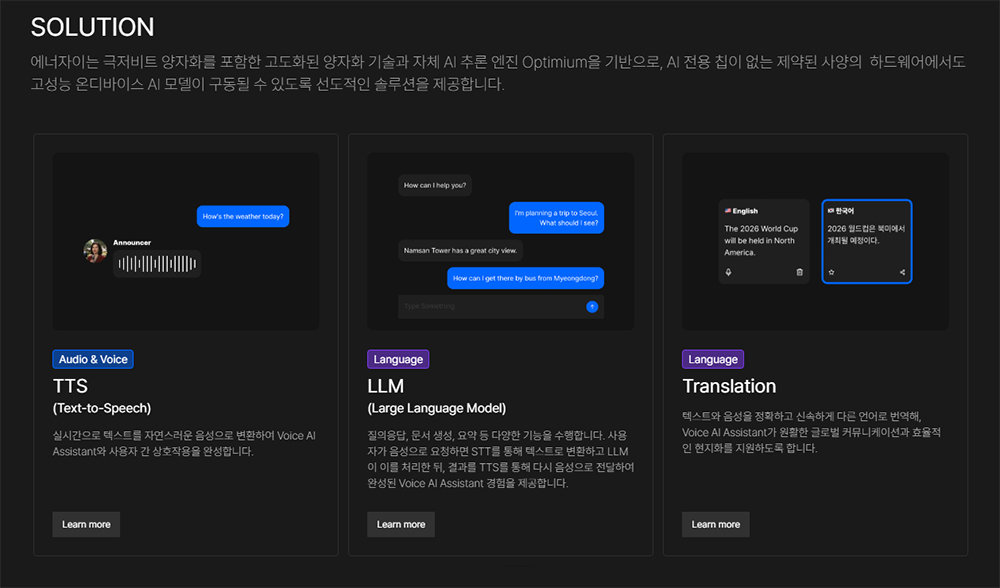Click the US flag icon next to English

pyautogui.click(x=728, y=210)
